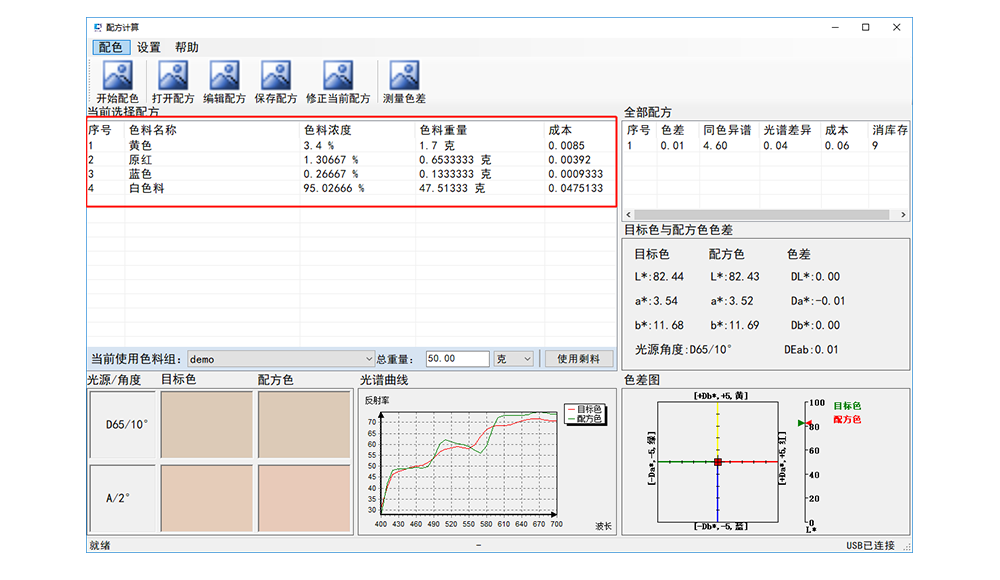Click the D65/10° 目标色 swatch
Screen dimensions: 1000x580
207,424
